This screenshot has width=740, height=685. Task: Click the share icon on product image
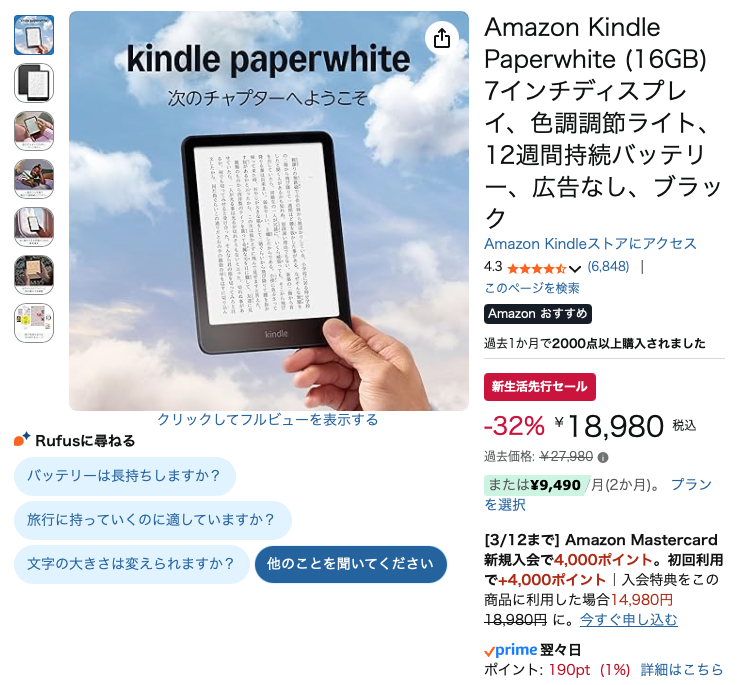[x=442, y=38]
